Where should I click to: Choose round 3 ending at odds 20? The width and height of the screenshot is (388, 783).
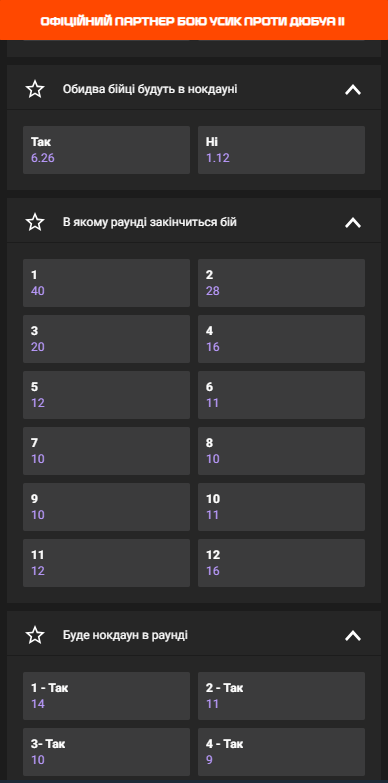[106, 339]
